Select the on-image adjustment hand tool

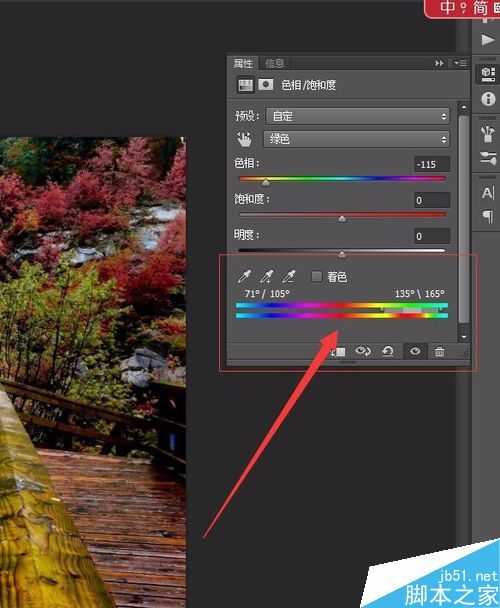click(244, 139)
